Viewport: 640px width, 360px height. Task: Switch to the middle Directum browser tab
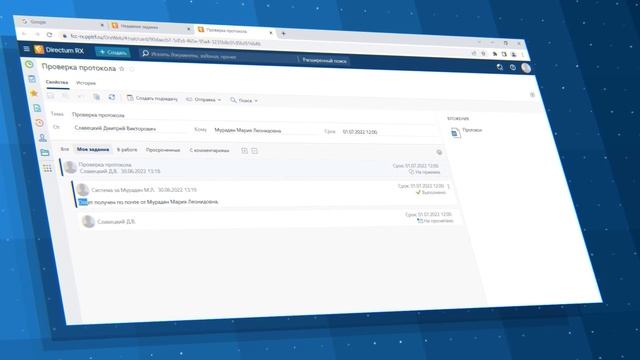click(x=150, y=27)
